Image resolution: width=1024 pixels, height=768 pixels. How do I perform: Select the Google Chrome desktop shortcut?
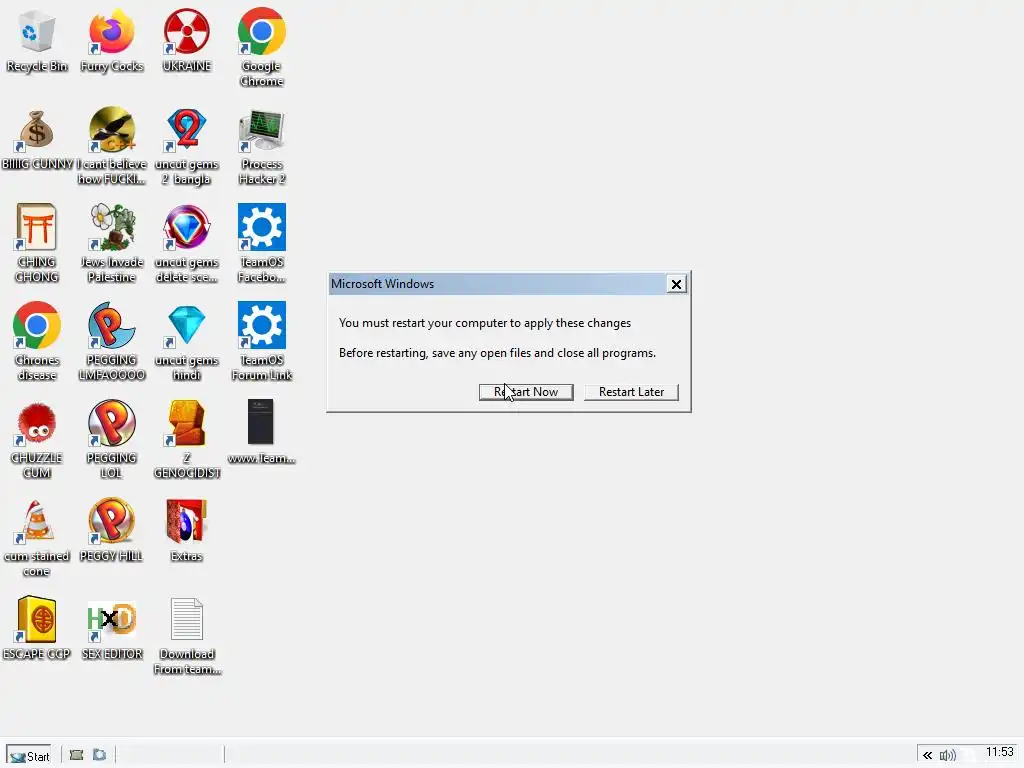pyautogui.click(x=261, y=31)
